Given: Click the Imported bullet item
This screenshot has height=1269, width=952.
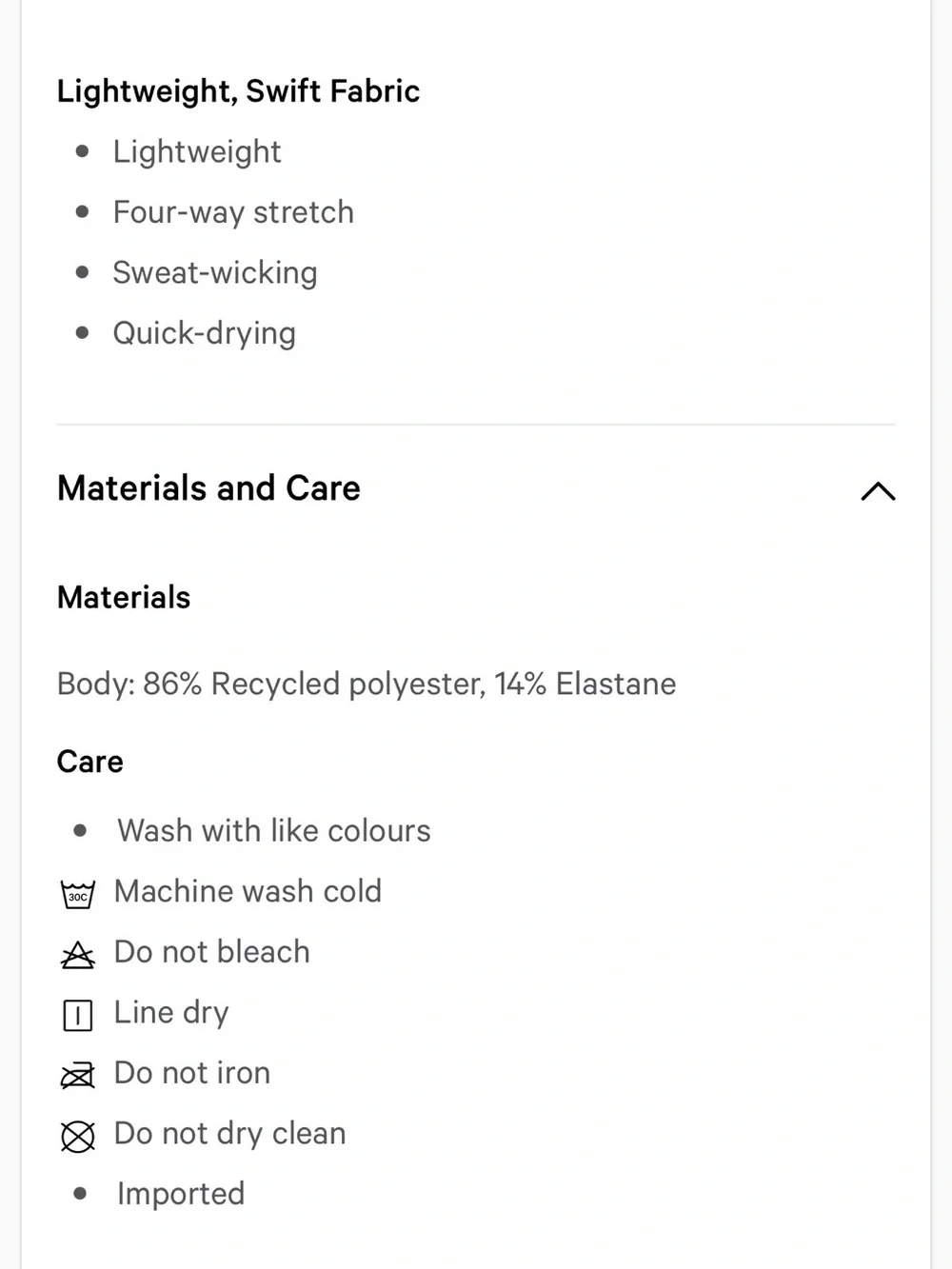Looking at the screenshot, I should tap(181, 1194).
